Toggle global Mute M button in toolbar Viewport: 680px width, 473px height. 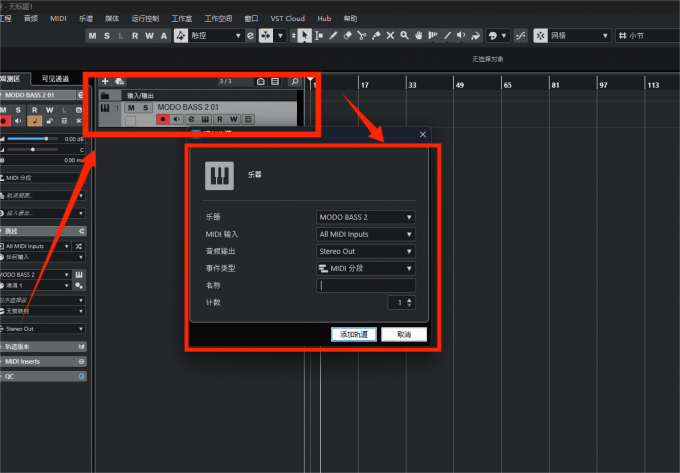92,36
